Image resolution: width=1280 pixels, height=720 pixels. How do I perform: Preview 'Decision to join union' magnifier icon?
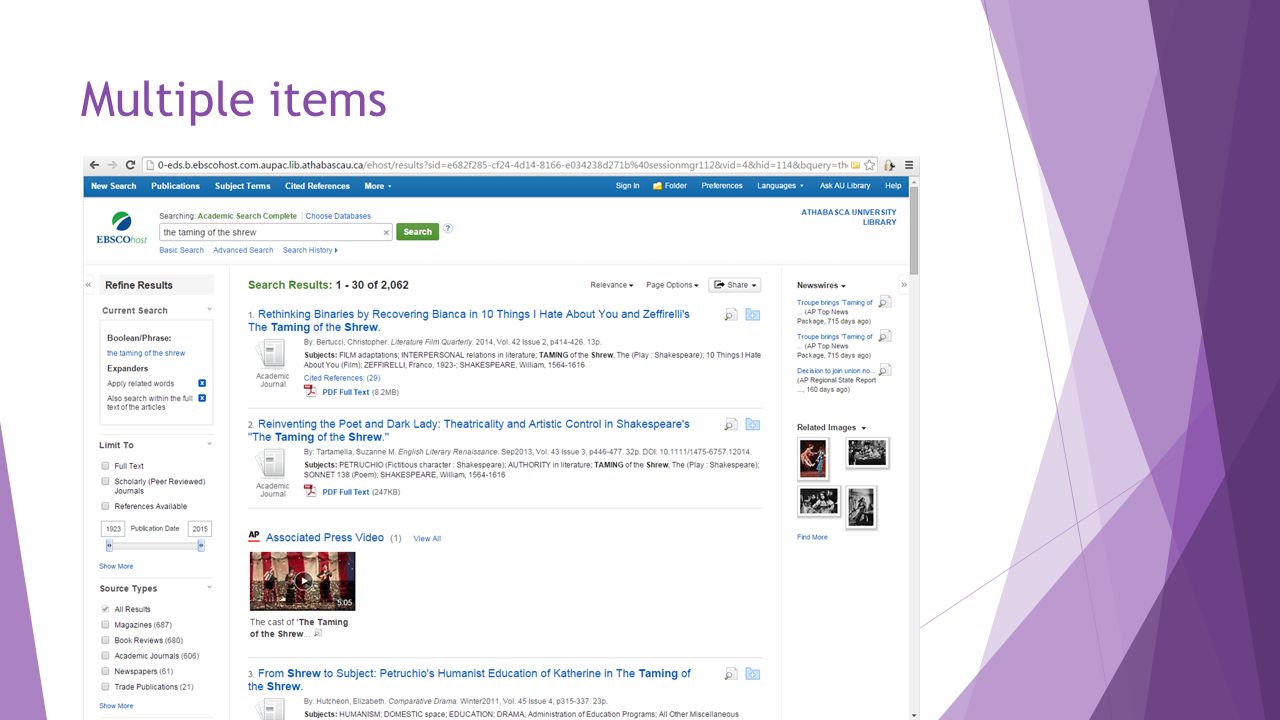coord(884,370)
